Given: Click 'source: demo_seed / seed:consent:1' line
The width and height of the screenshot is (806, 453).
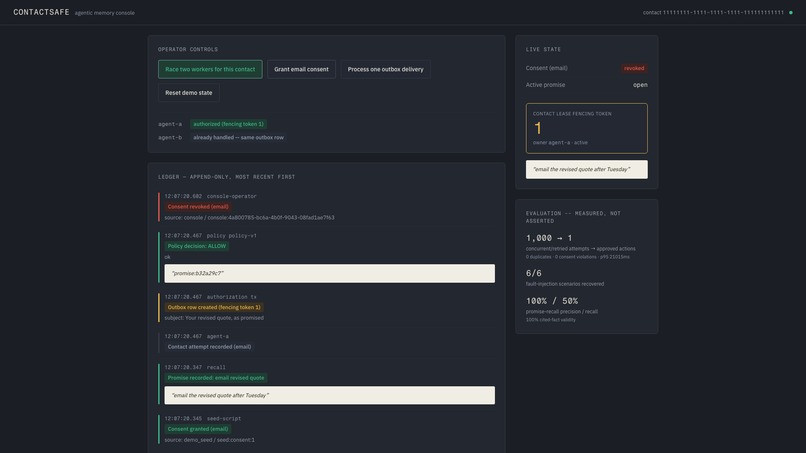Looking at the screenshot, I should point(209,440).
